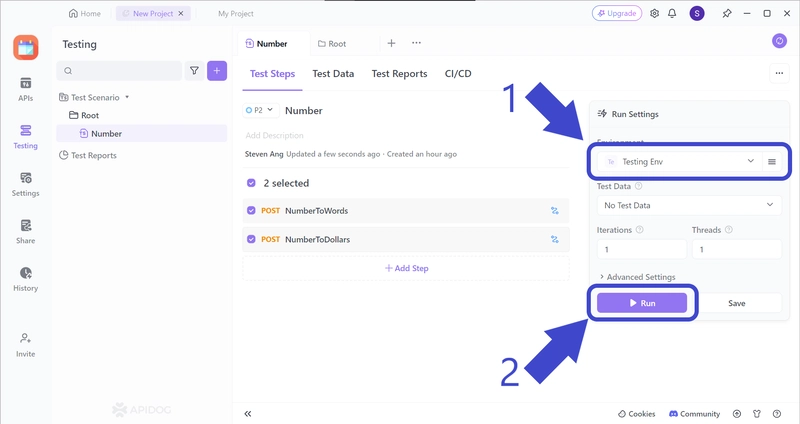Collapse the sidebar with double-chevron icon

tap(248, 413)
